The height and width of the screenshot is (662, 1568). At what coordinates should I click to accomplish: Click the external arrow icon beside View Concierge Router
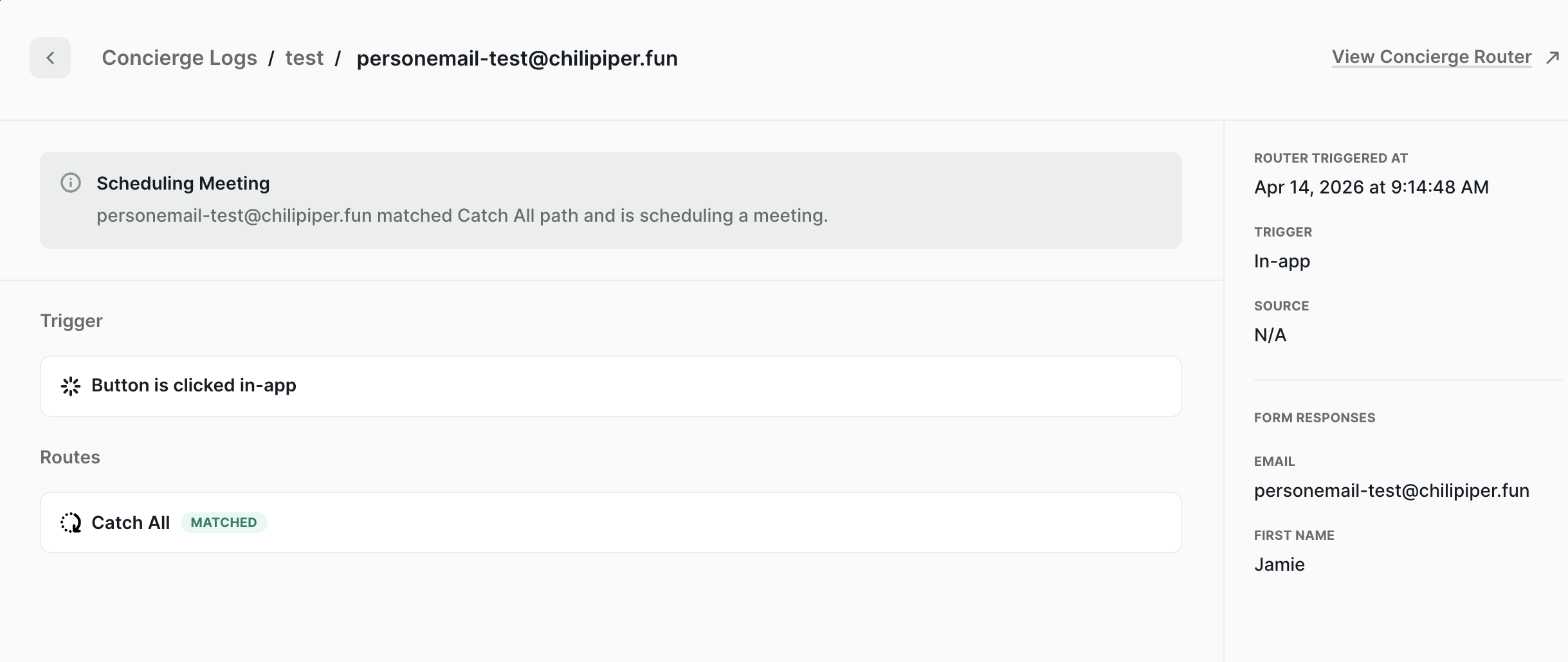tap(1553, 58)
